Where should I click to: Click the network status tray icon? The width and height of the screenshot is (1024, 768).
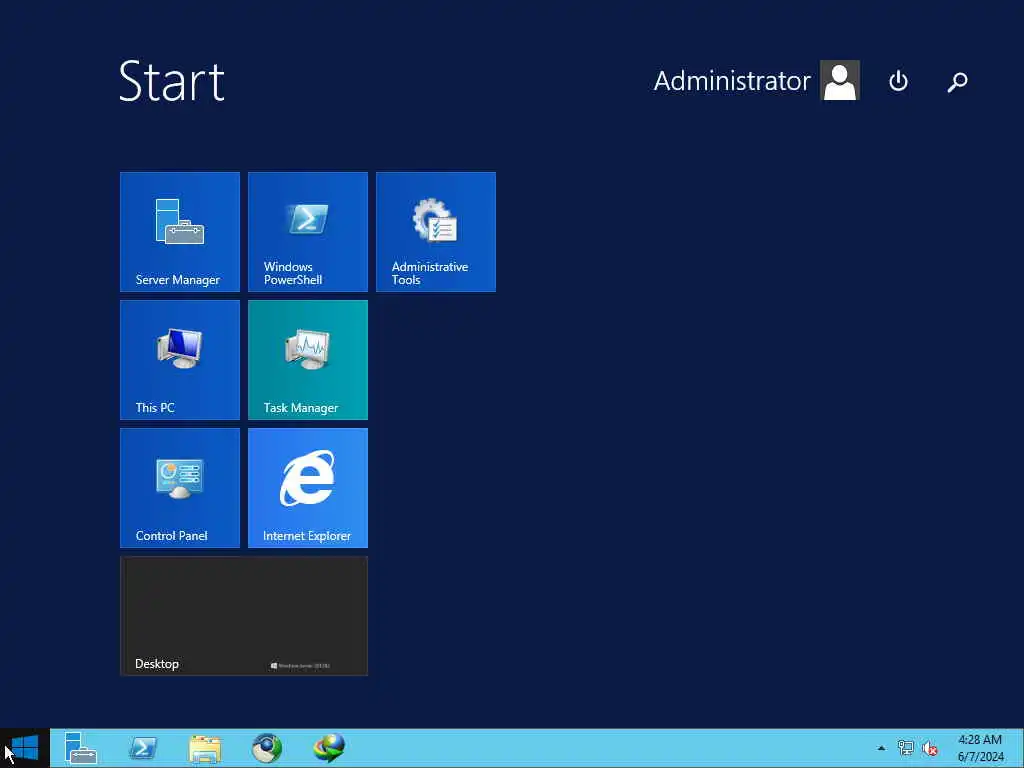pyautogui.click(x=906, y=748)
